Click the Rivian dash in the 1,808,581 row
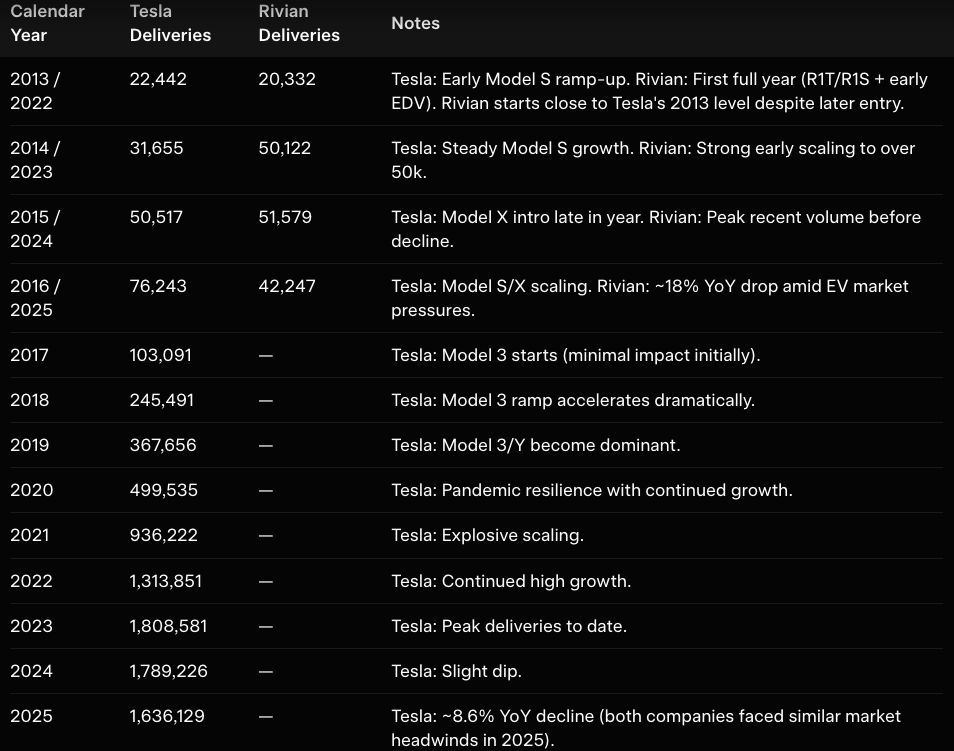 [265, 626]
